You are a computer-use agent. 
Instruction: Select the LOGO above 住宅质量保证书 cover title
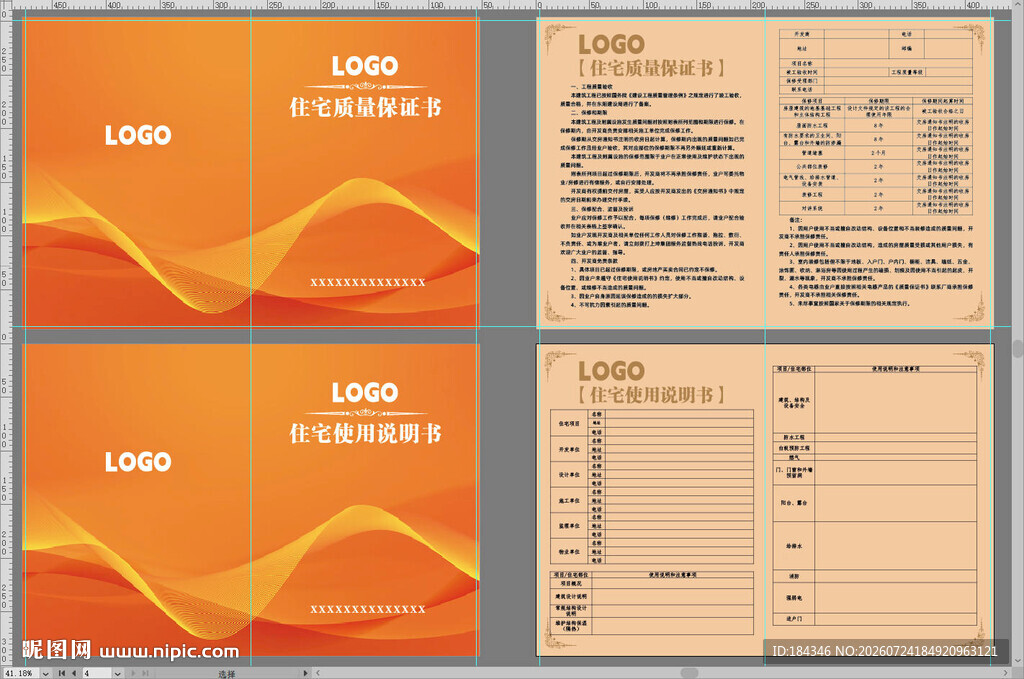tap(365, 65)
